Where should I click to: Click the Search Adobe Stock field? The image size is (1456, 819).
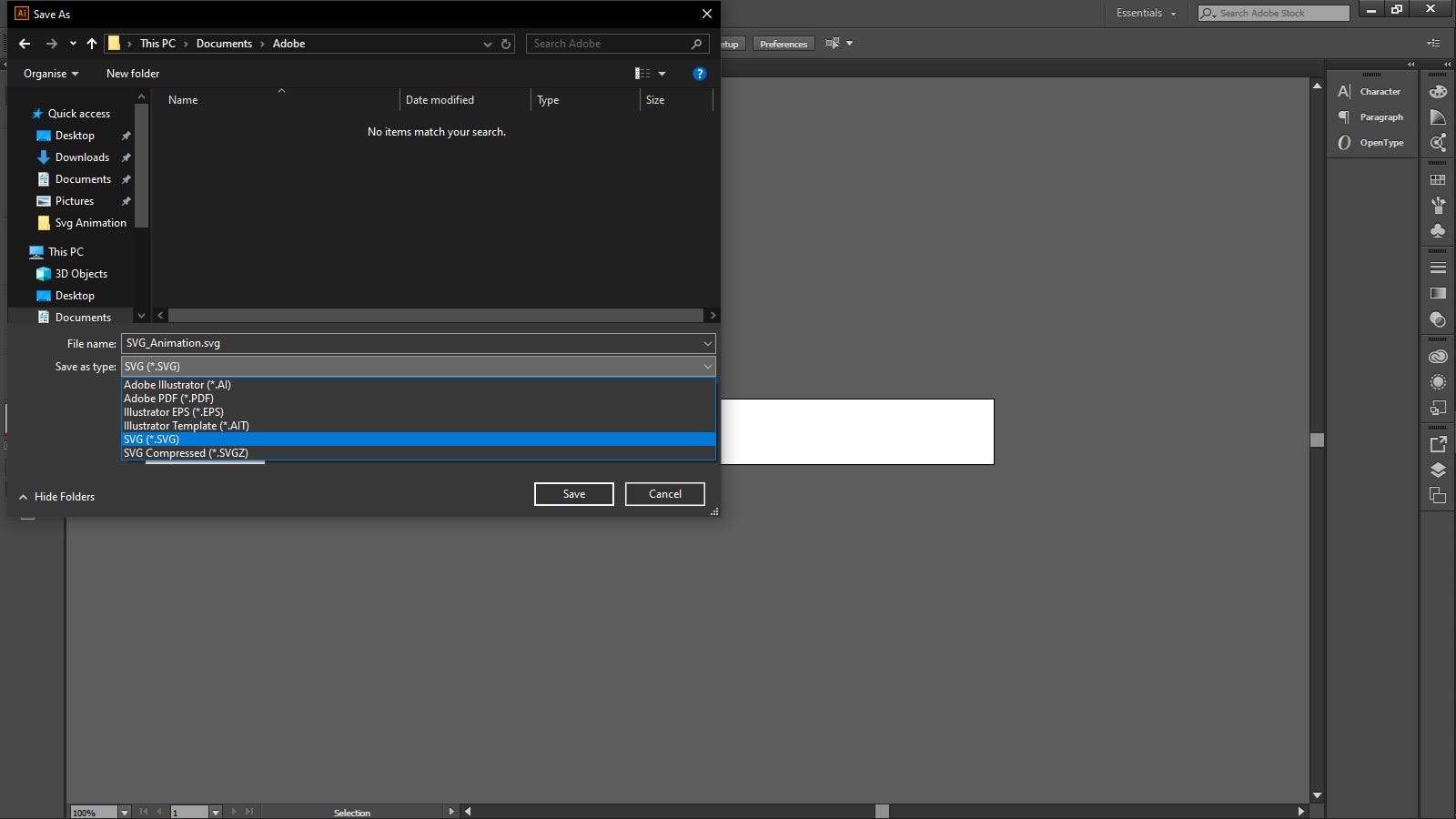click(1274, 13)
